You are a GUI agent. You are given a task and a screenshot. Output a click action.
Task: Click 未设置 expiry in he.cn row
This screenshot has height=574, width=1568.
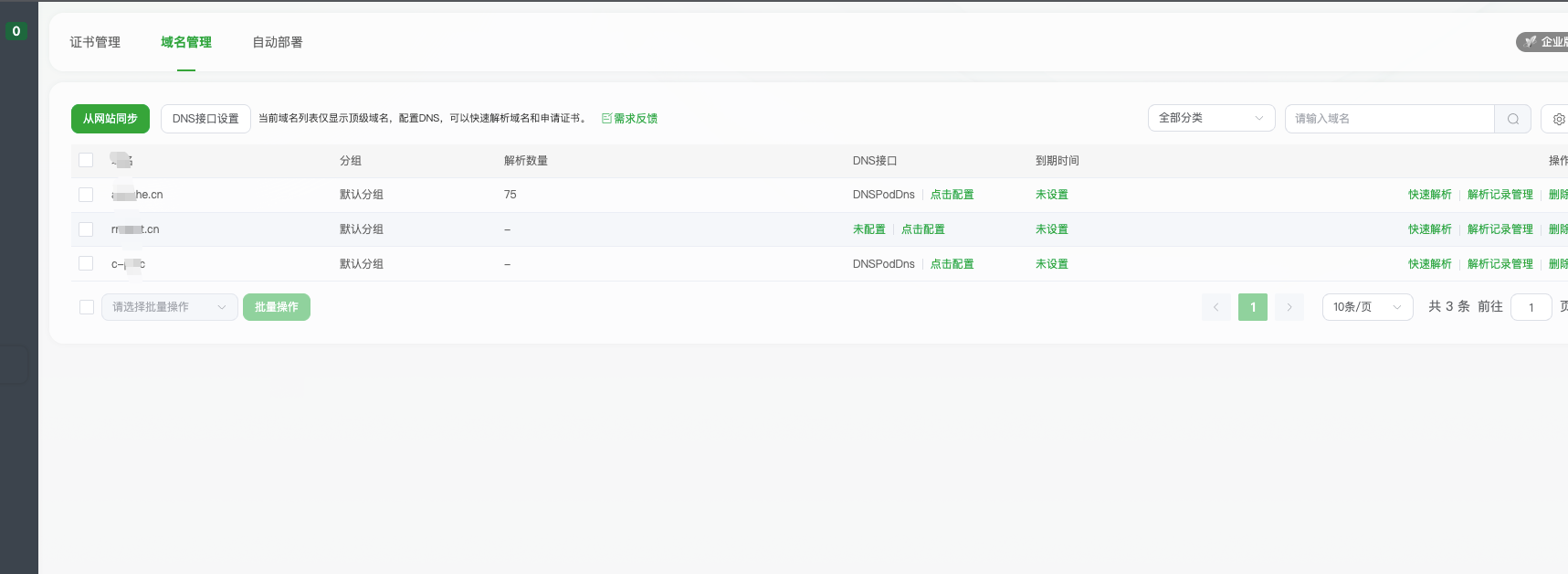[x=1052, y=195]
